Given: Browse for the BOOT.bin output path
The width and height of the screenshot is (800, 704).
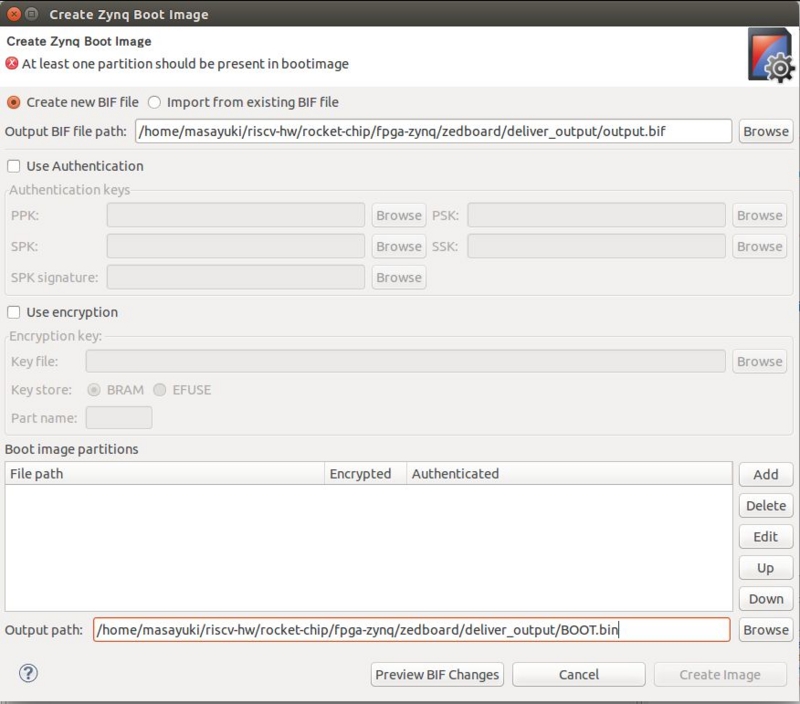Looking at the screenshot, I should point(765,630).
